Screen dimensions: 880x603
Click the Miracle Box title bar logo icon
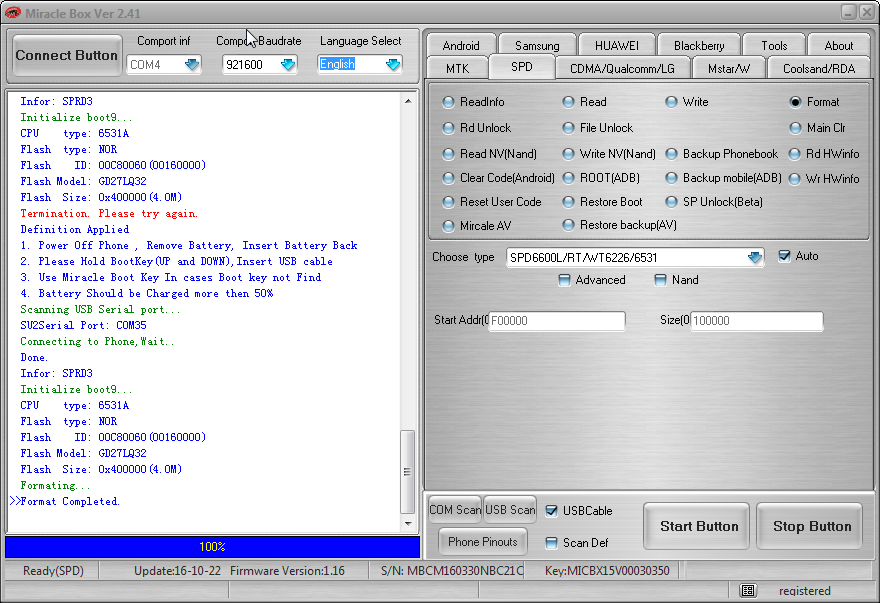pyautogui.click(x=12, y=12)
